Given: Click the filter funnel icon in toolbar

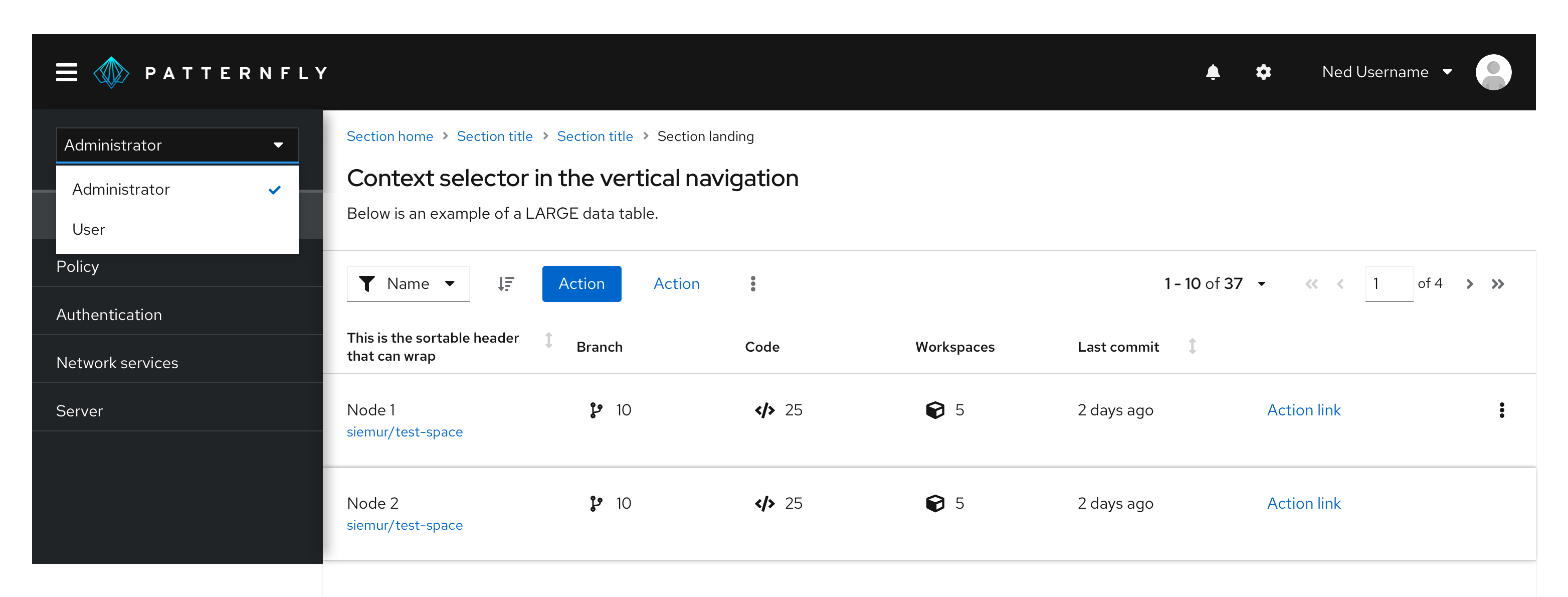Looking at the screenshot, I should pyautogui.click(x=369, y=284).
